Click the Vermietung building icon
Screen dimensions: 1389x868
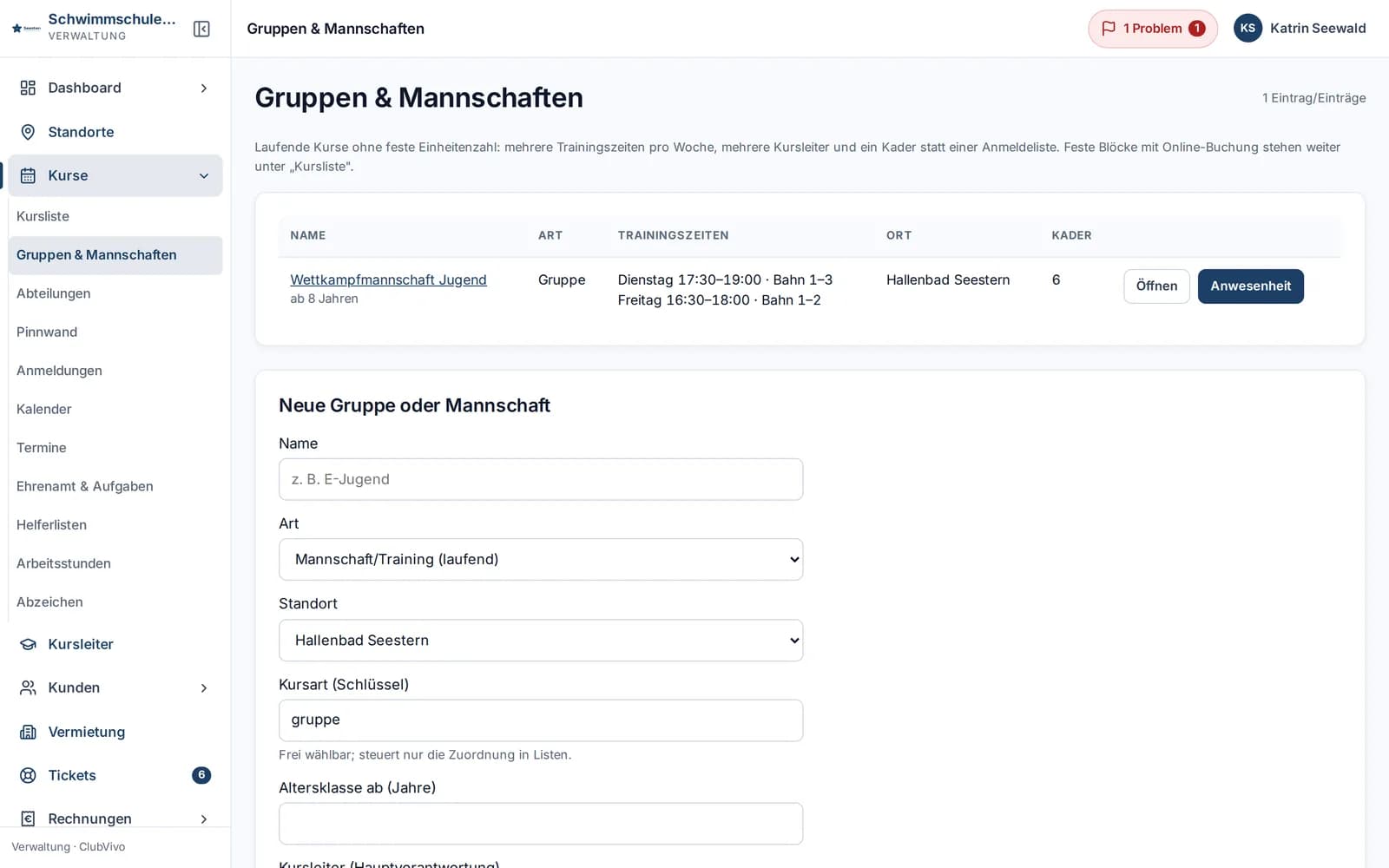pyautogui.click(x=28, y=732)
